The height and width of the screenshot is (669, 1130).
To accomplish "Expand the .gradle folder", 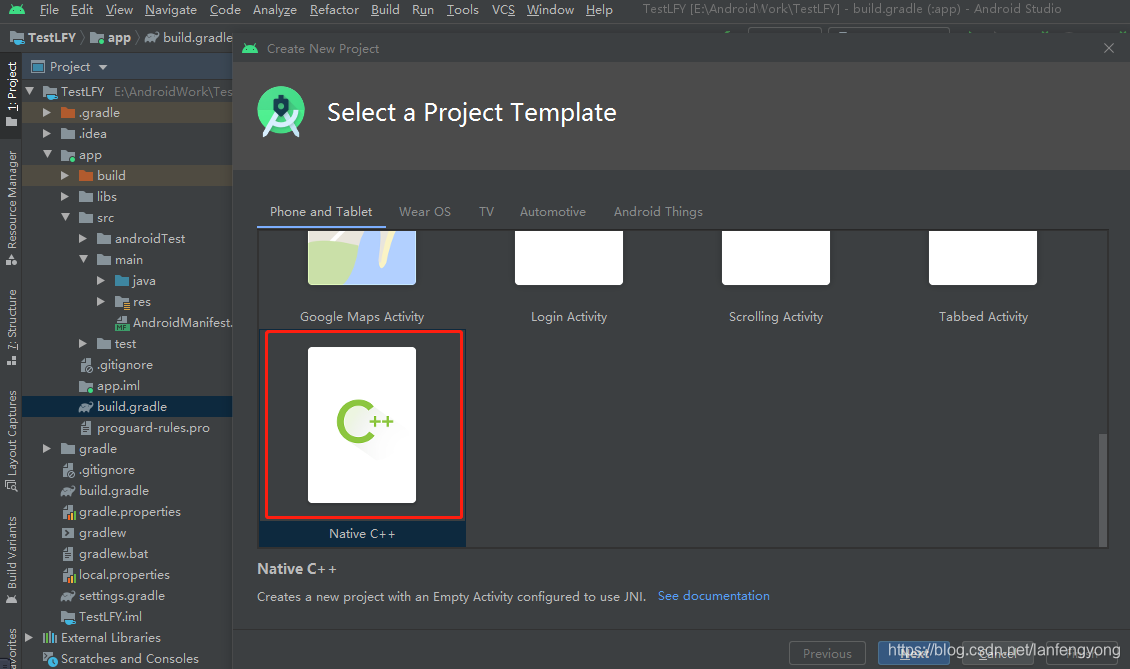I will [47, 112].
